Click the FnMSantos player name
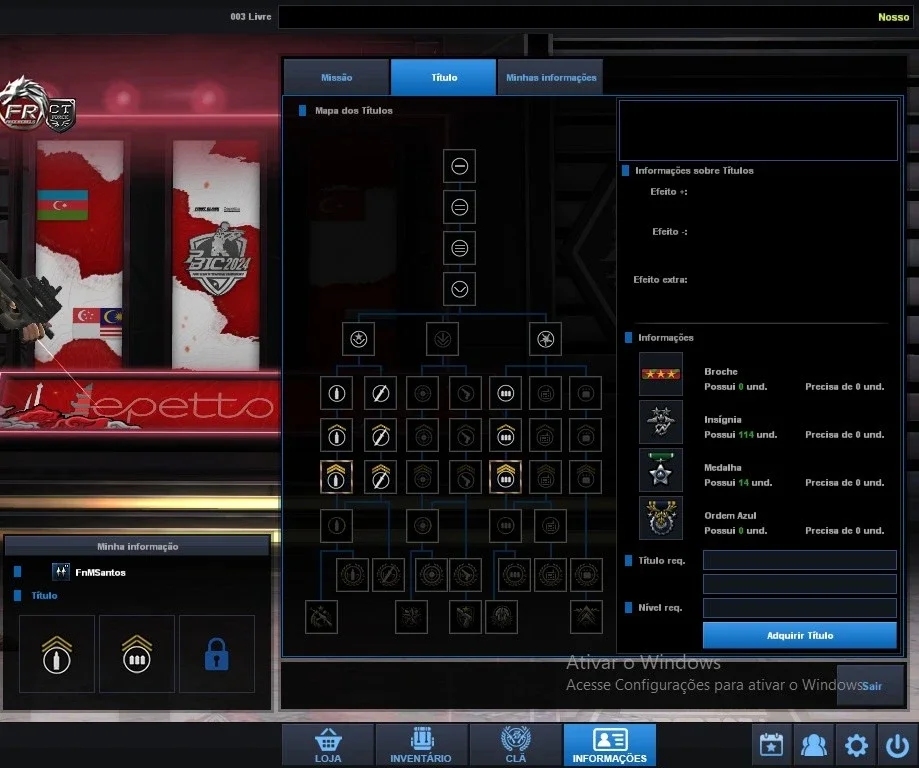This screenshot has width=919, height=768. coord(100,572)
